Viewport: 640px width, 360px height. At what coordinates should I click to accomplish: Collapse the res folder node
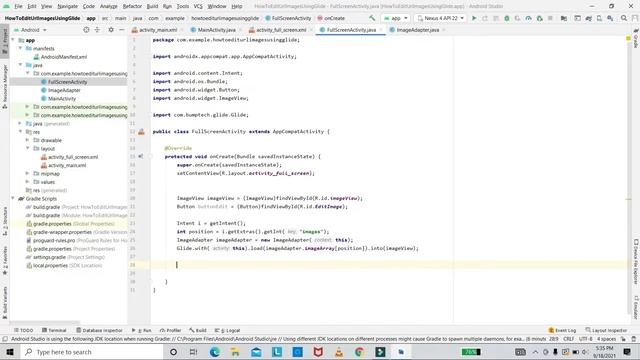20,131
